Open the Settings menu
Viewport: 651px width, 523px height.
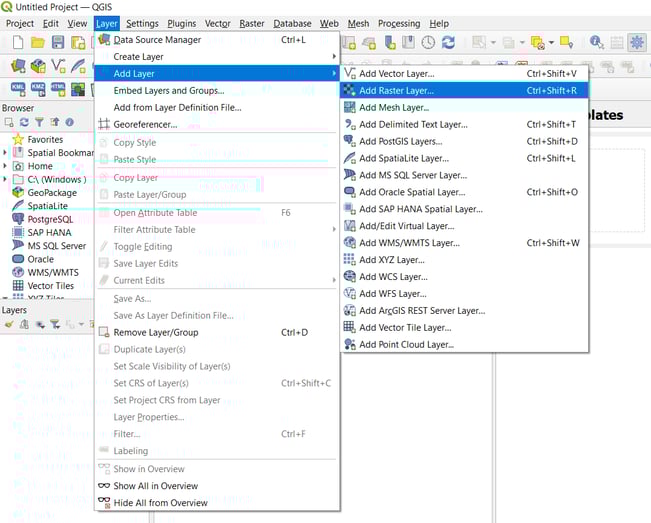pos(142,24)
